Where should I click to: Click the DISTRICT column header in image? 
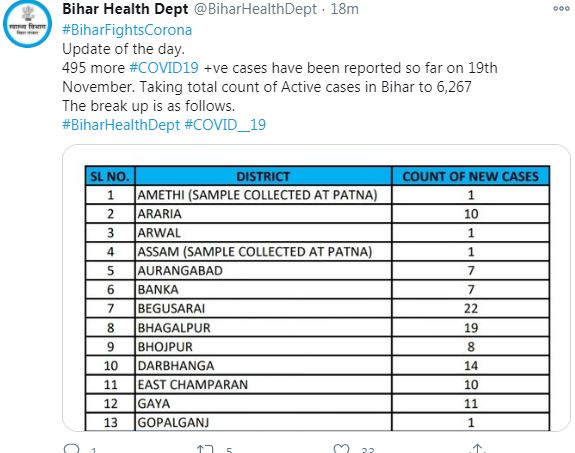pos(263,176)
